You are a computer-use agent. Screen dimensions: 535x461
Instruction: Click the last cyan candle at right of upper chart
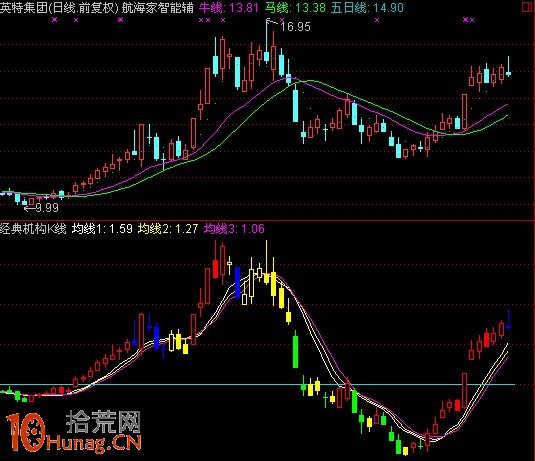pyautogui.click(x=508, y=67)
